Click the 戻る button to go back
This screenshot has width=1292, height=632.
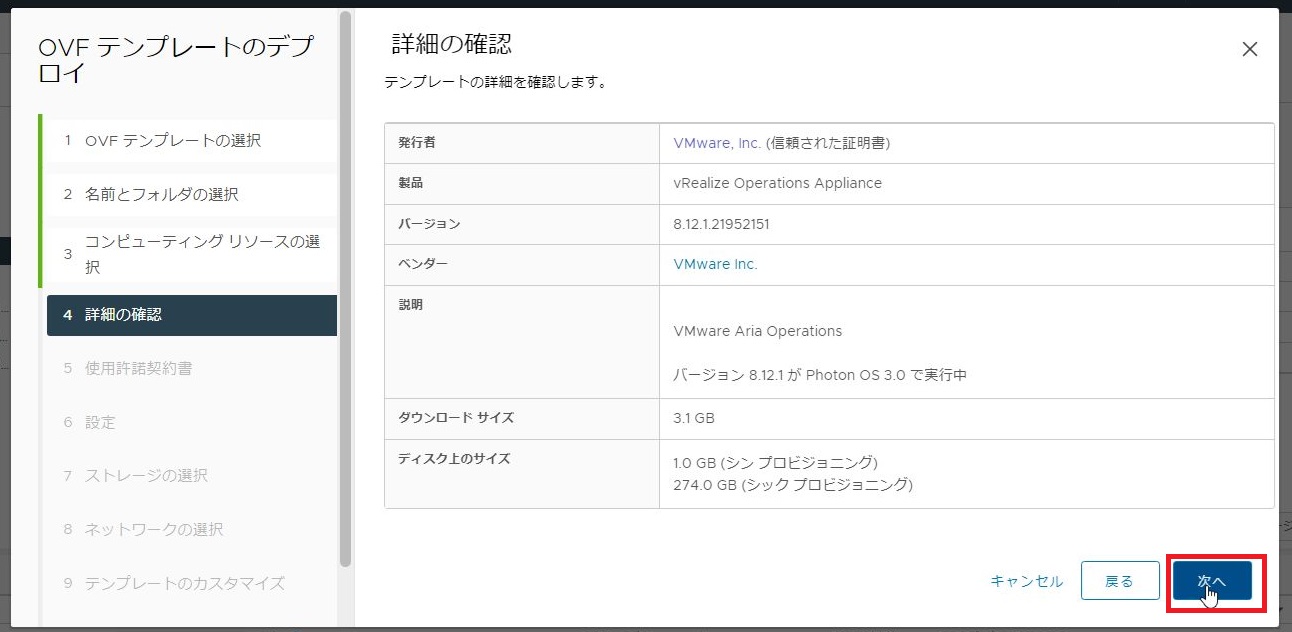point(1120,580)
